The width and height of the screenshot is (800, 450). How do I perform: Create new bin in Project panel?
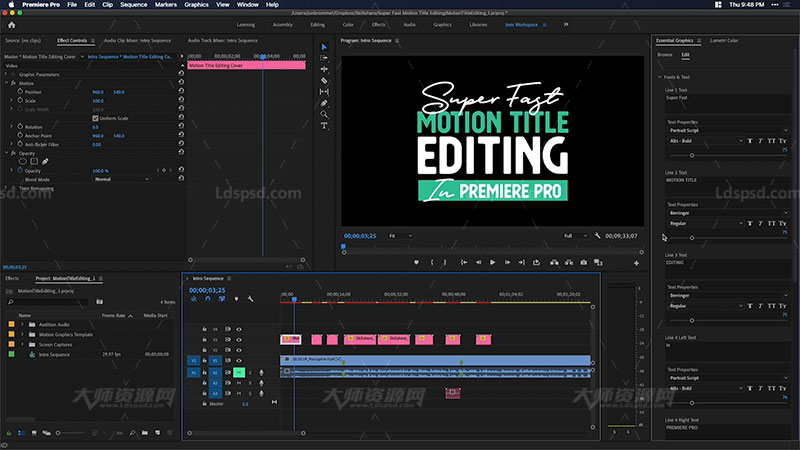pyautogui.click(x=145, y=433)
